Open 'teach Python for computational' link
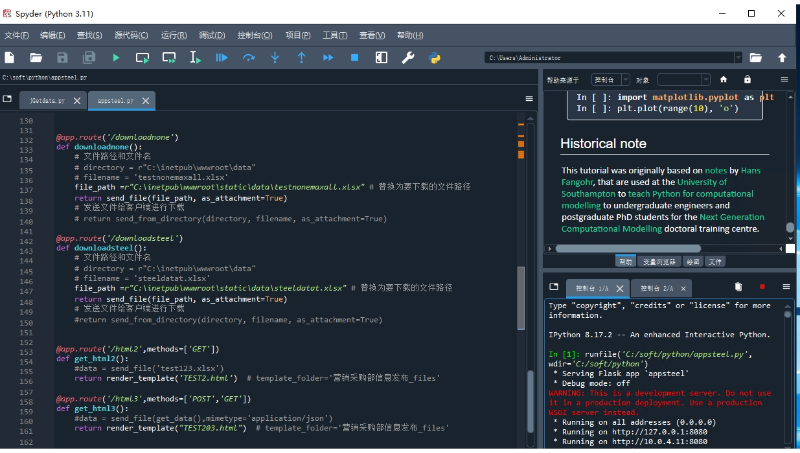The height and width of the screenshot is (453, 800). tap(690, 194)
